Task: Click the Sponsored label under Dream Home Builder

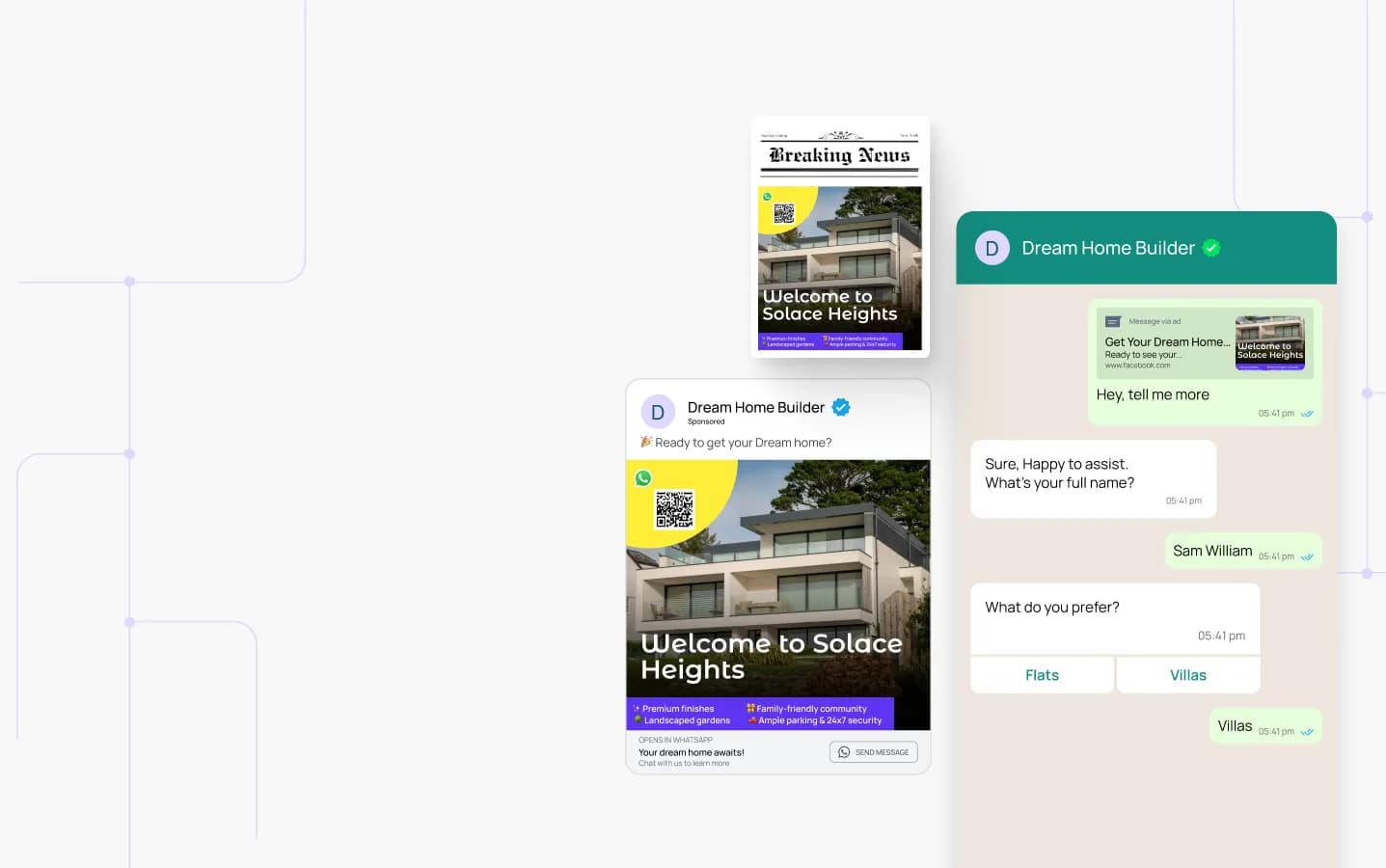Action: coord(705,421)
